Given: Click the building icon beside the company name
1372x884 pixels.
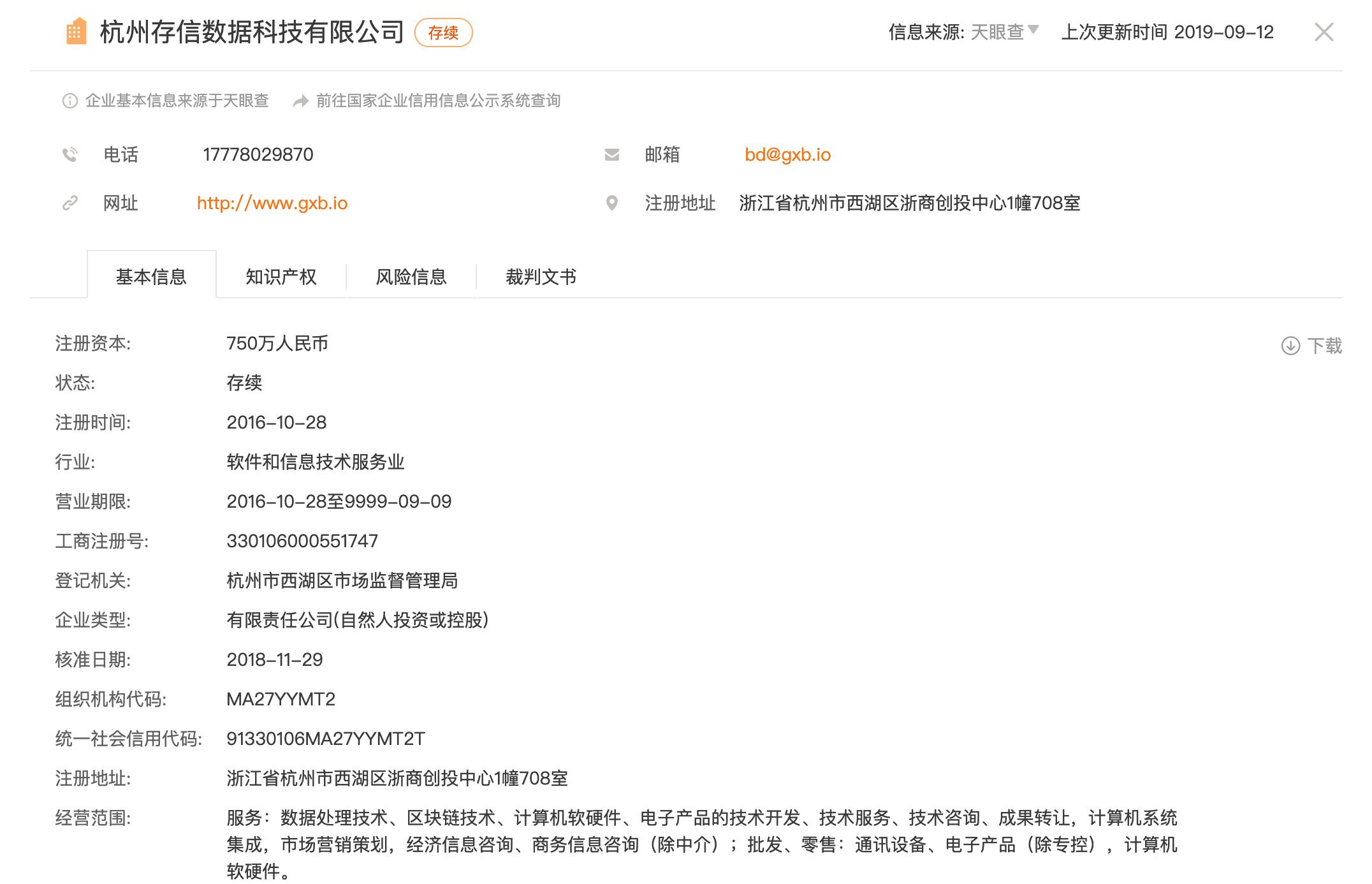Looking at the screenshot, I should tap(76, 31).
